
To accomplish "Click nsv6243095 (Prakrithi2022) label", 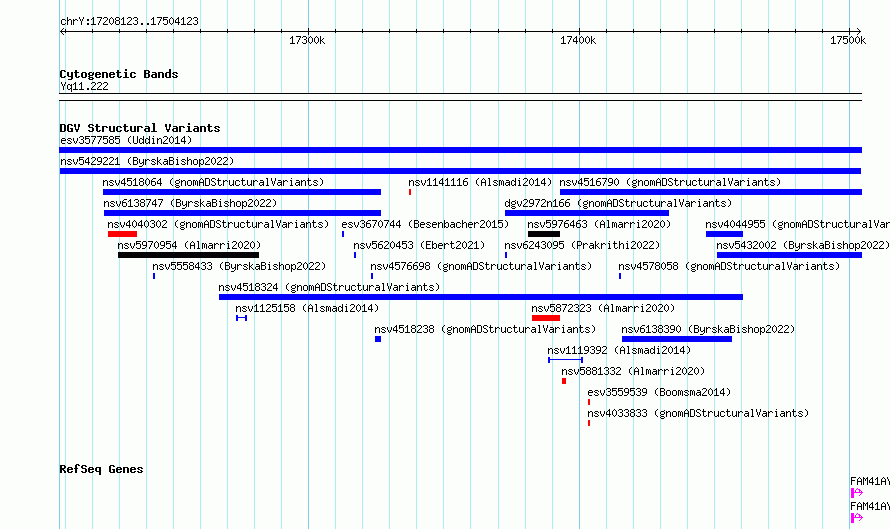I will pos(582,245).
